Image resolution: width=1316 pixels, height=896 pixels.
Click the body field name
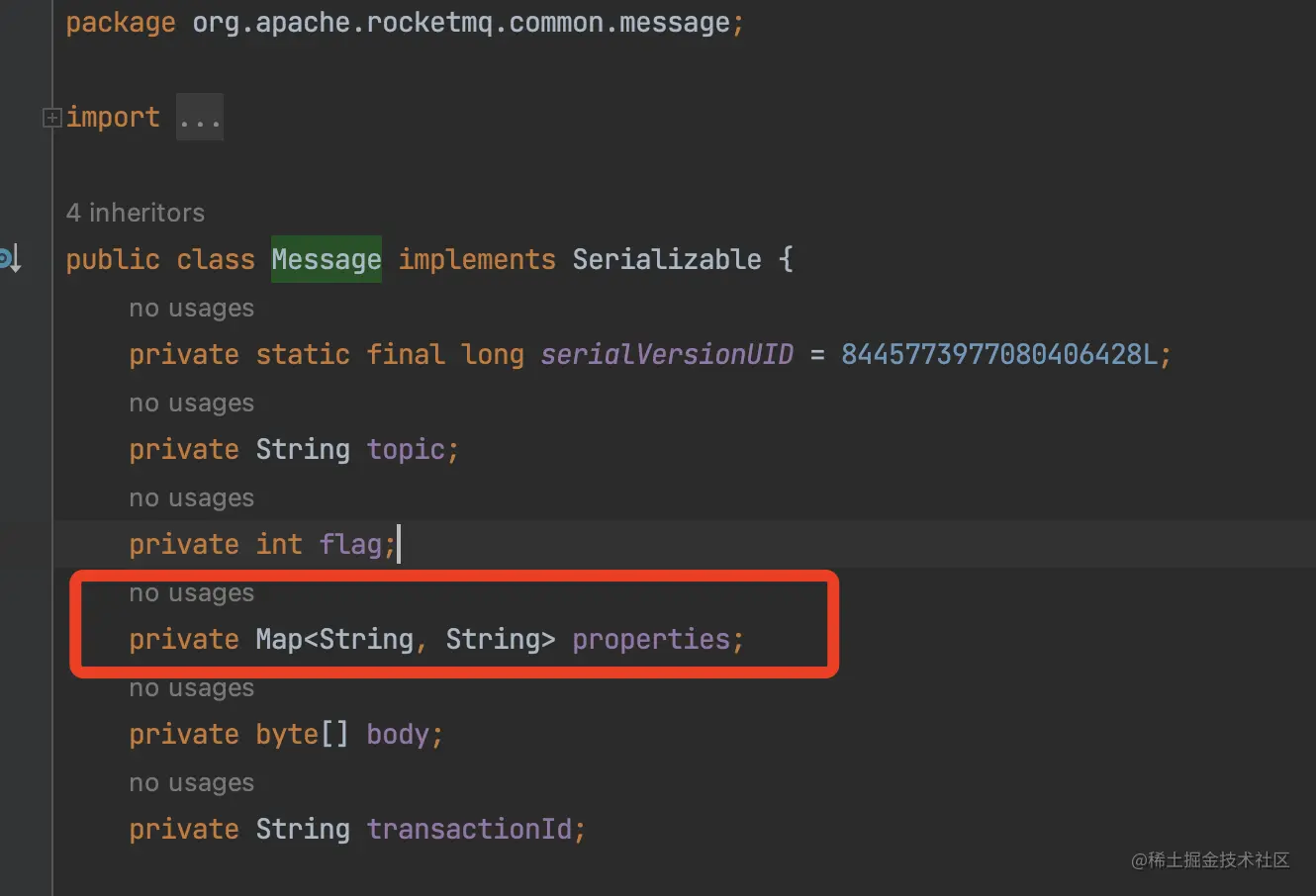[x=397, y=734]
